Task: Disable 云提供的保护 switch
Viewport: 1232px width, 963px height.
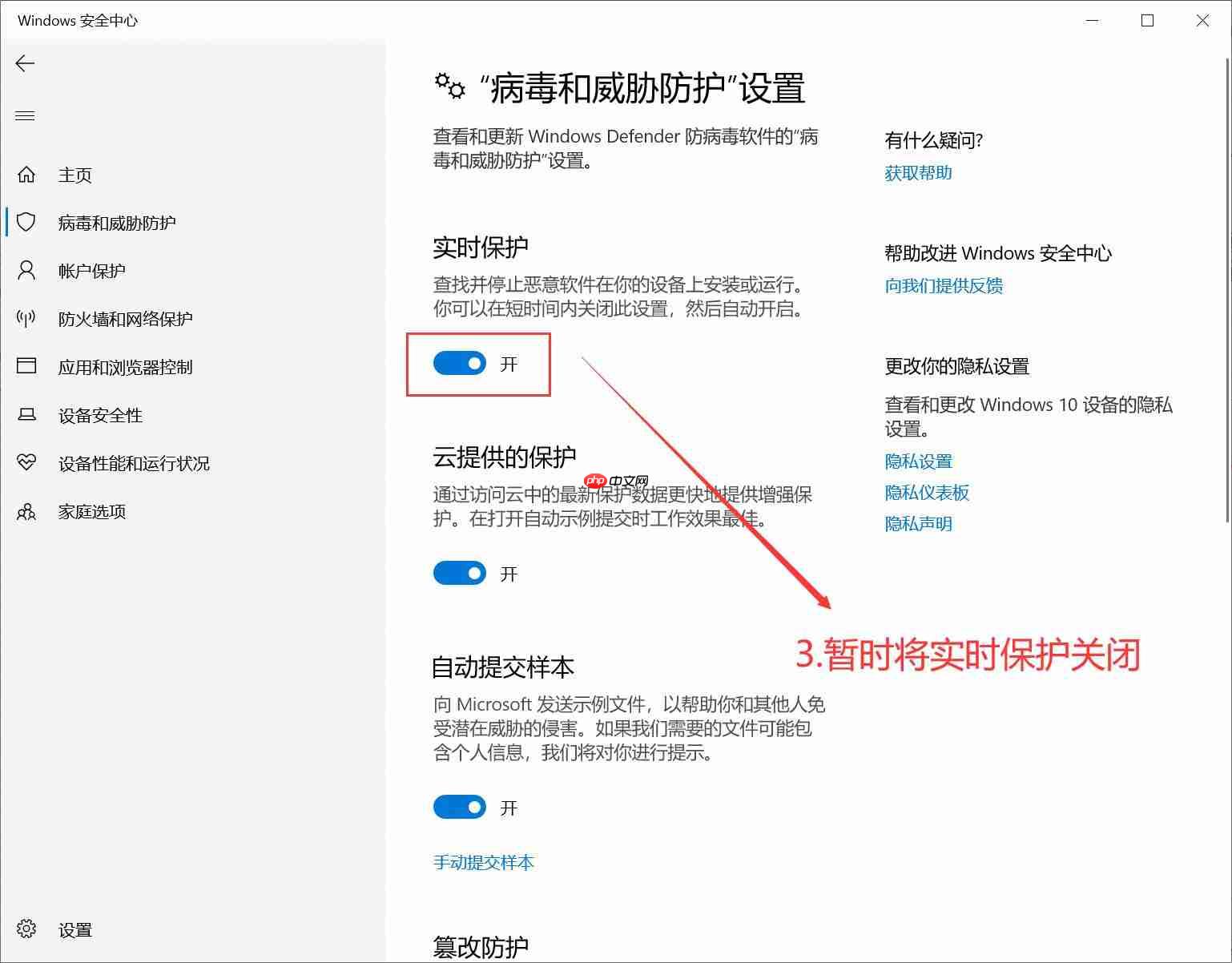Action: point(459,573)
